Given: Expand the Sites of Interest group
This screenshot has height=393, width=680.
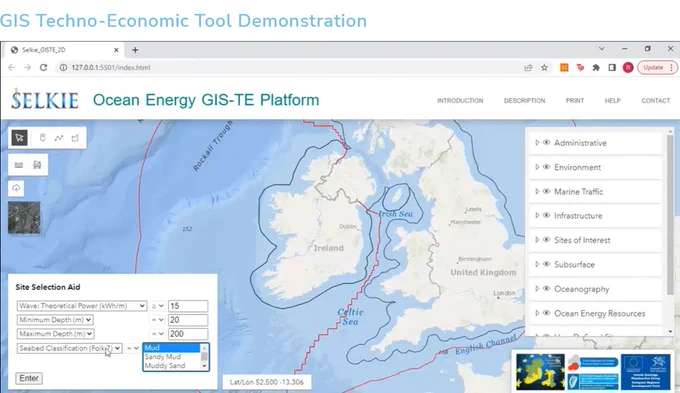Looking at the screenshot, I should [537, 239].
